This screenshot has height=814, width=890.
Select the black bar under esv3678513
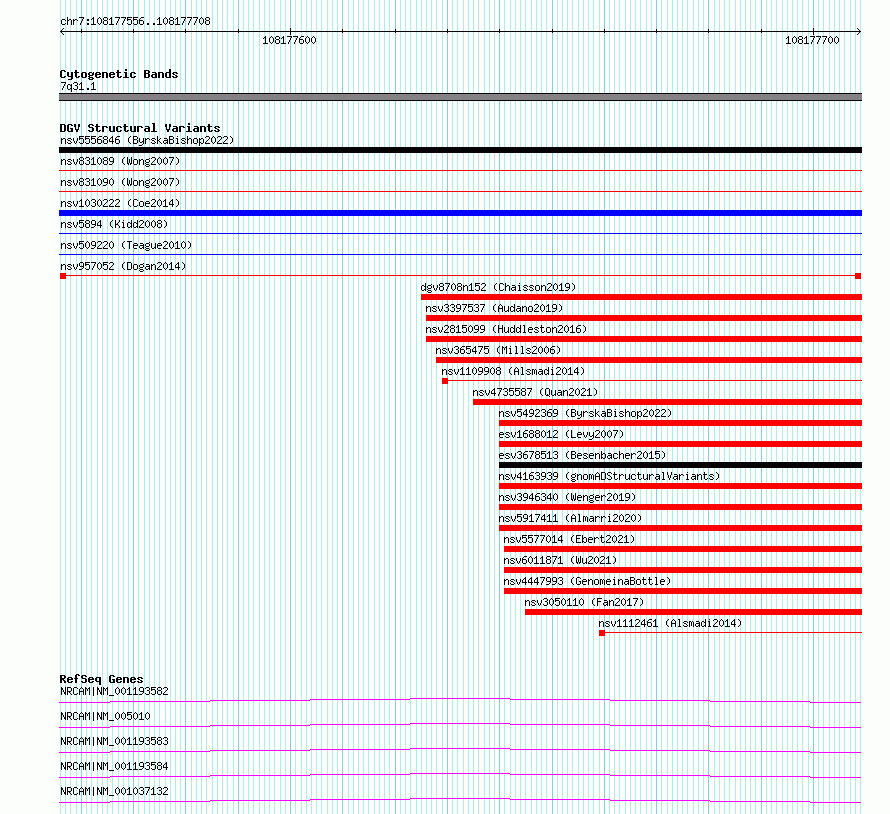click(x=681, y=465)
